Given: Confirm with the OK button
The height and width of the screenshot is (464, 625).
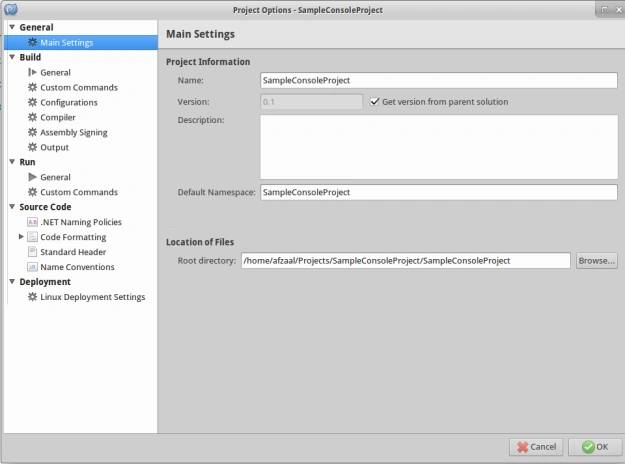Looking at the screenshot, I should tap(595, 447).
